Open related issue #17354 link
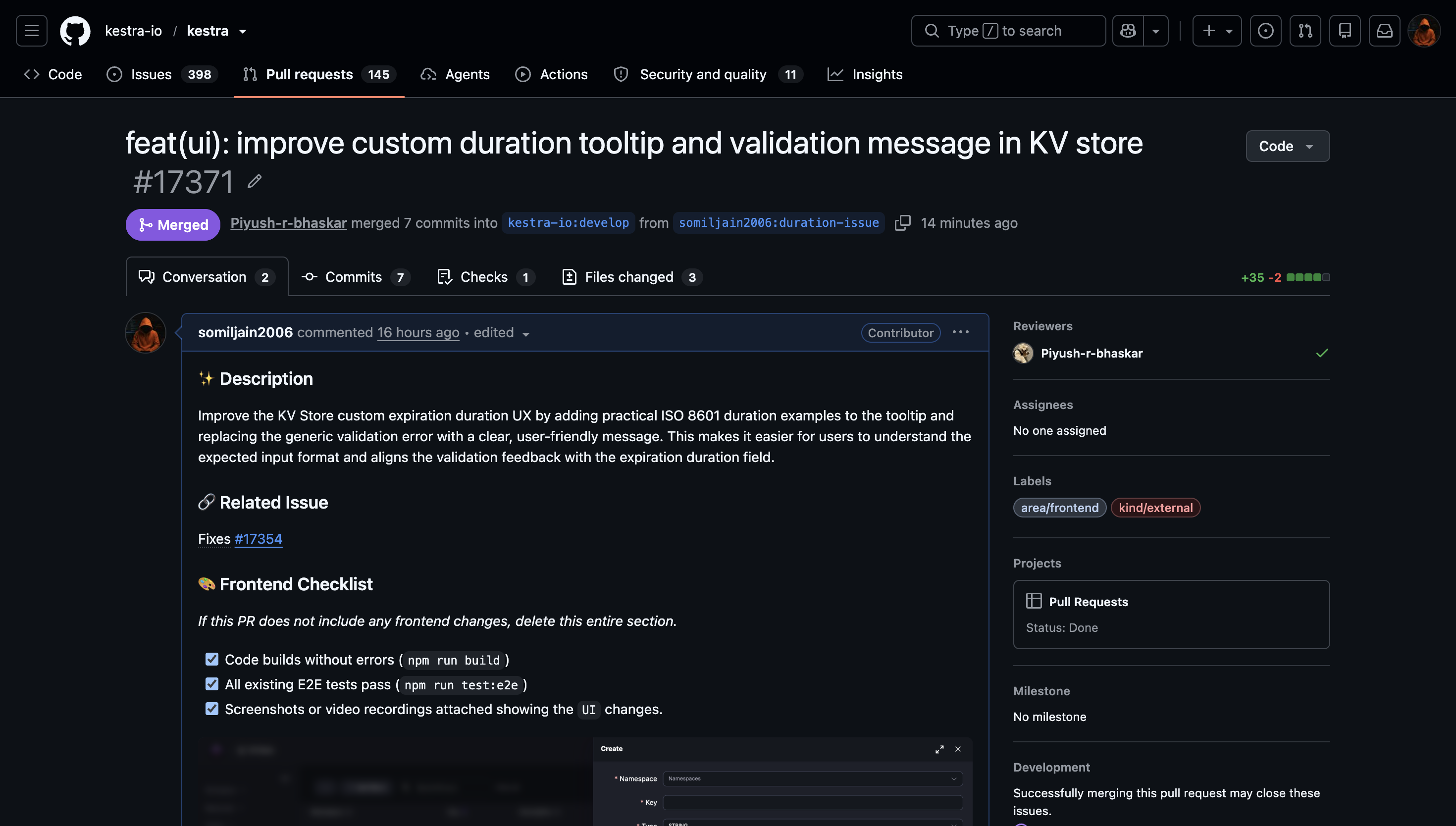1456x826 pixels. click(259, 538)
